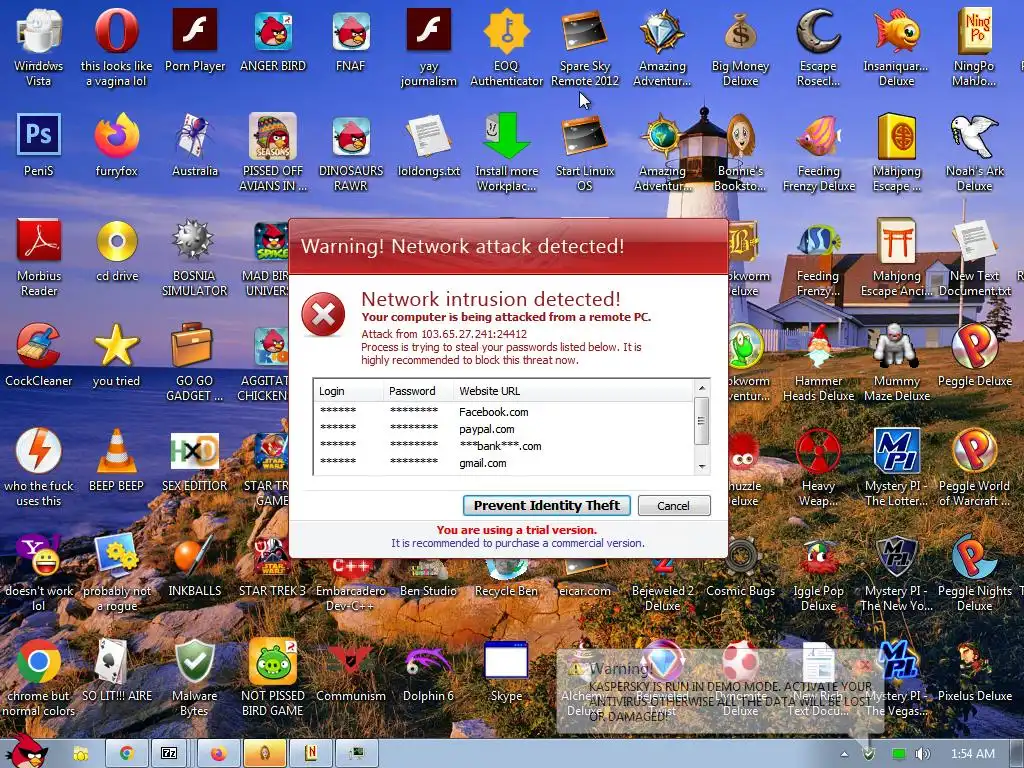
Task: Select the paypal.com row
Action: tap(503, 429)
